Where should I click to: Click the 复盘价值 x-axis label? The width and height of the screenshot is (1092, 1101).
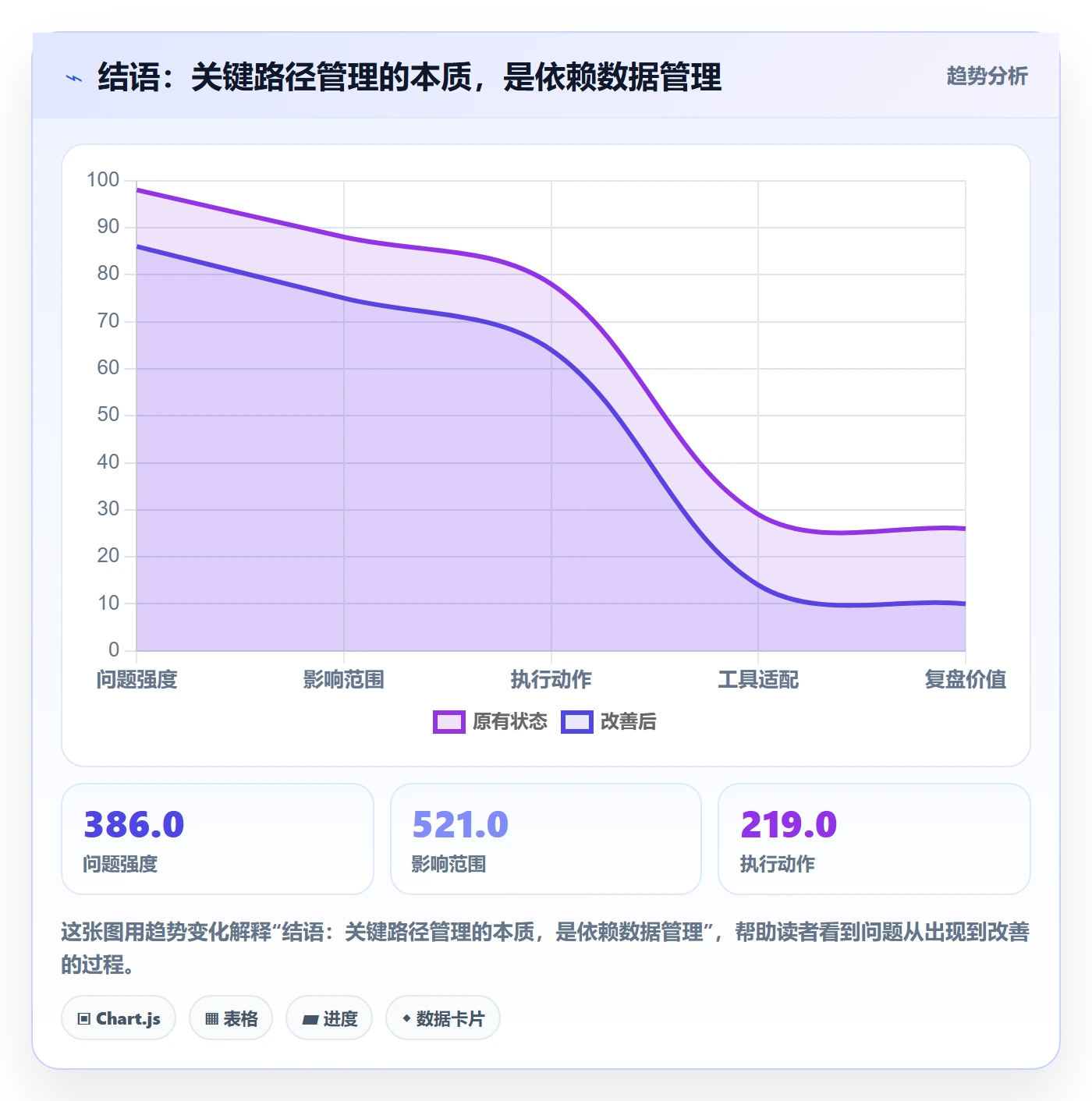click(x=966, y=680)
